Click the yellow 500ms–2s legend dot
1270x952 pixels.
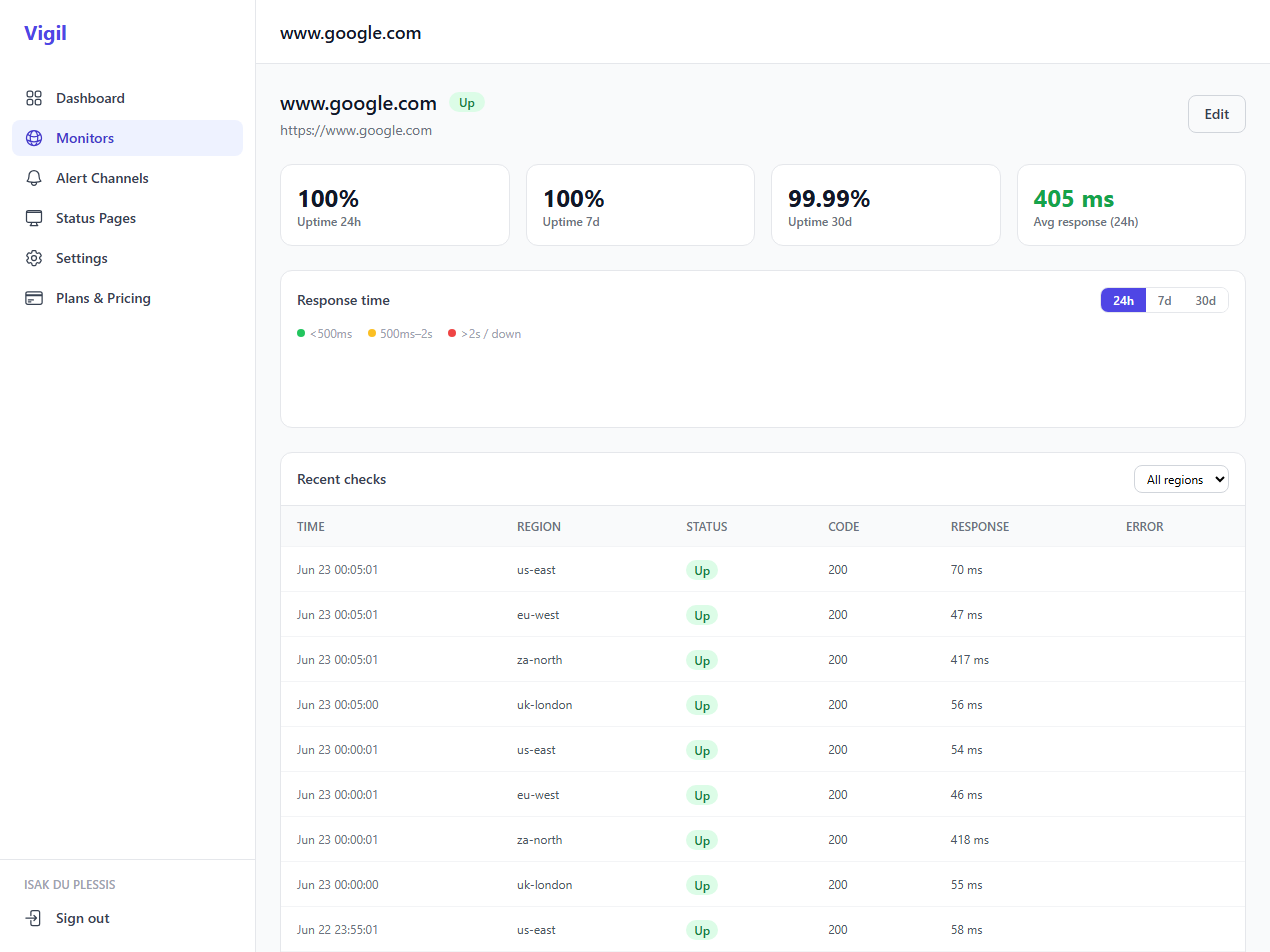click(372, 333)
